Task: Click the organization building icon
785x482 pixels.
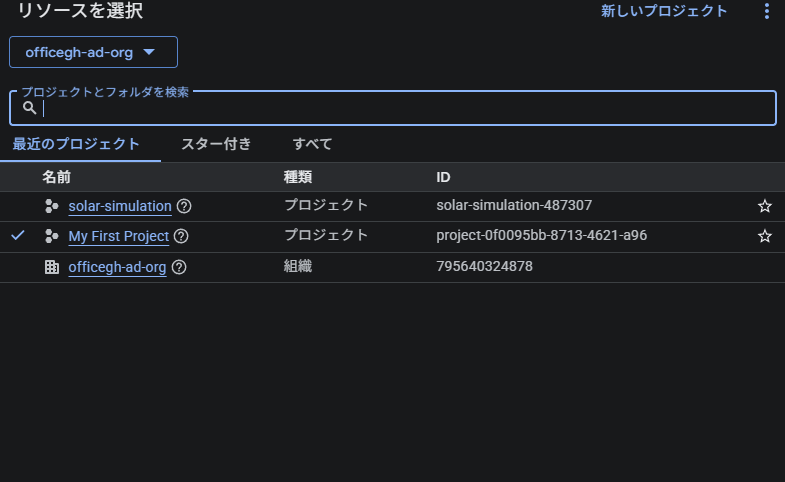Action: [52, 268]
